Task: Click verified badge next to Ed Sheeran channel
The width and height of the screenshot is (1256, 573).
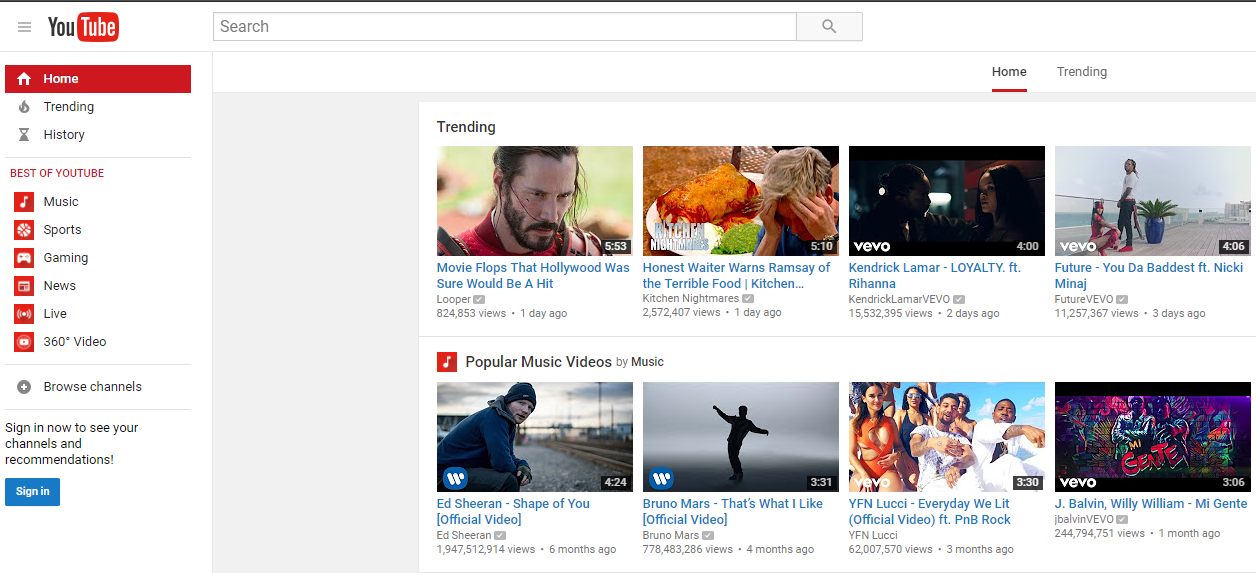Action: (500, 535)
